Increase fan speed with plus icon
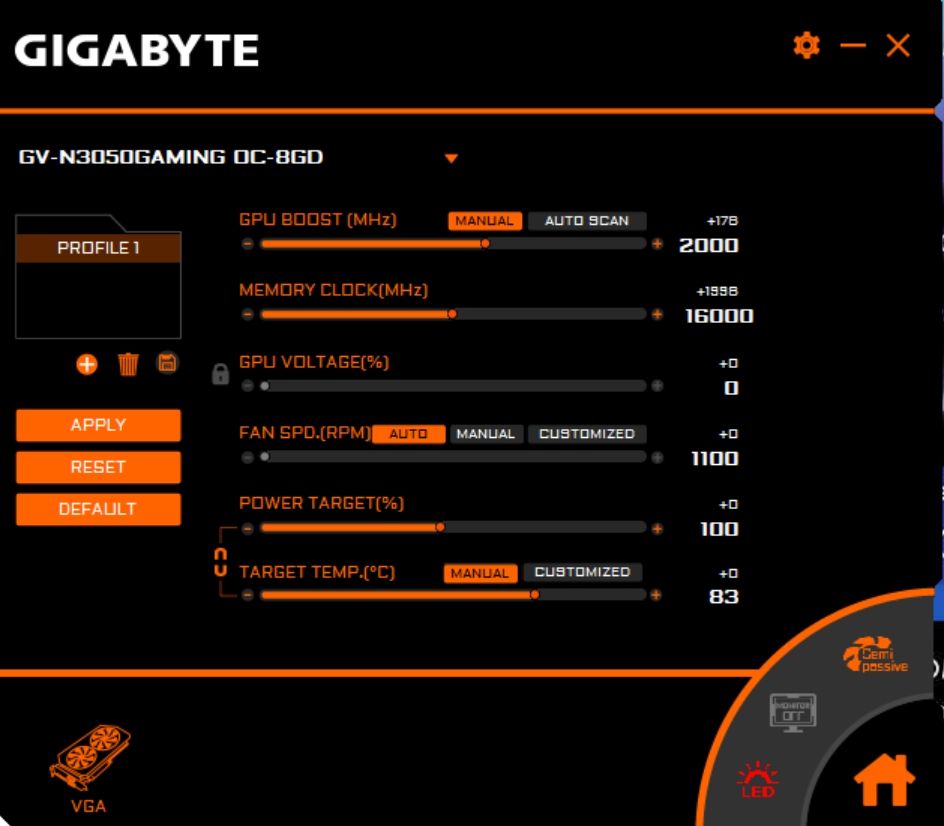This screenshot has height=826, width=944. click(657, 457)
